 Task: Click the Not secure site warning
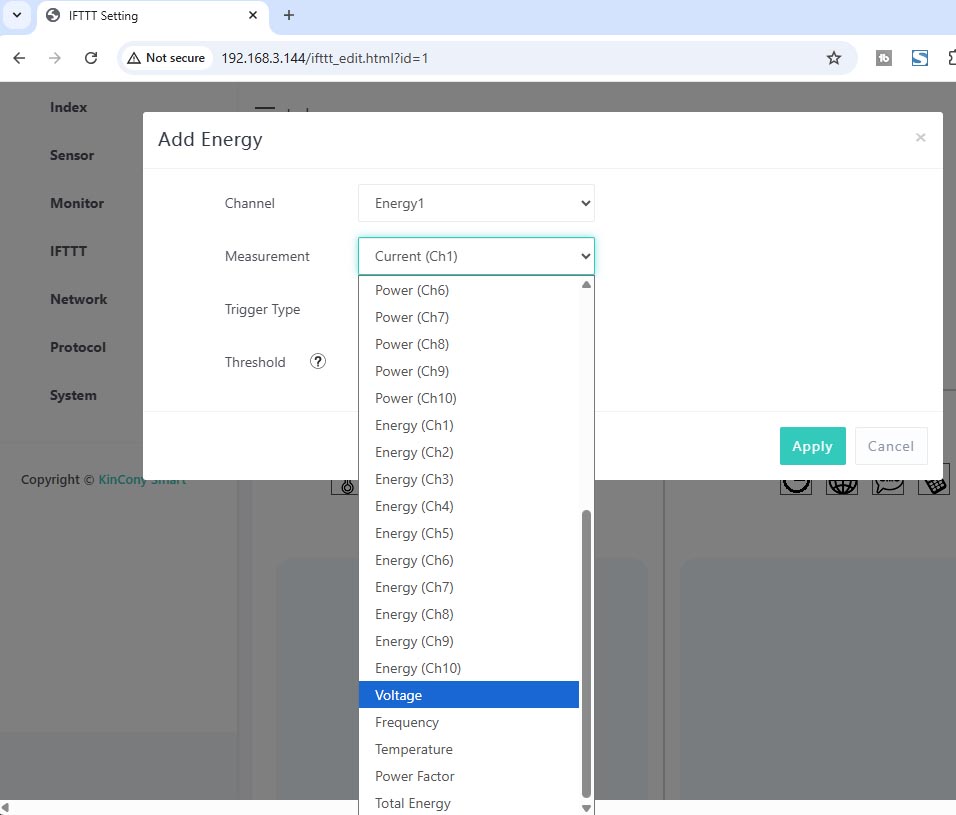166,58
